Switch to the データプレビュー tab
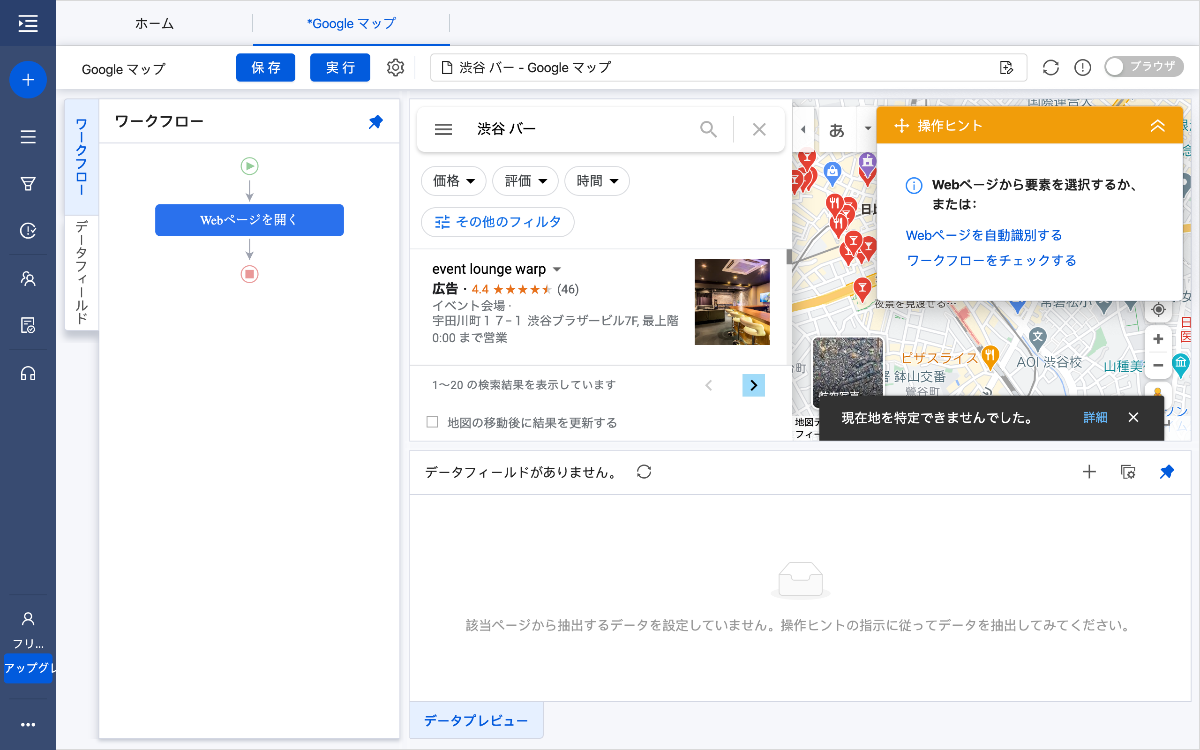Viewport: 1200px width, 750px height. pos(476,720)
